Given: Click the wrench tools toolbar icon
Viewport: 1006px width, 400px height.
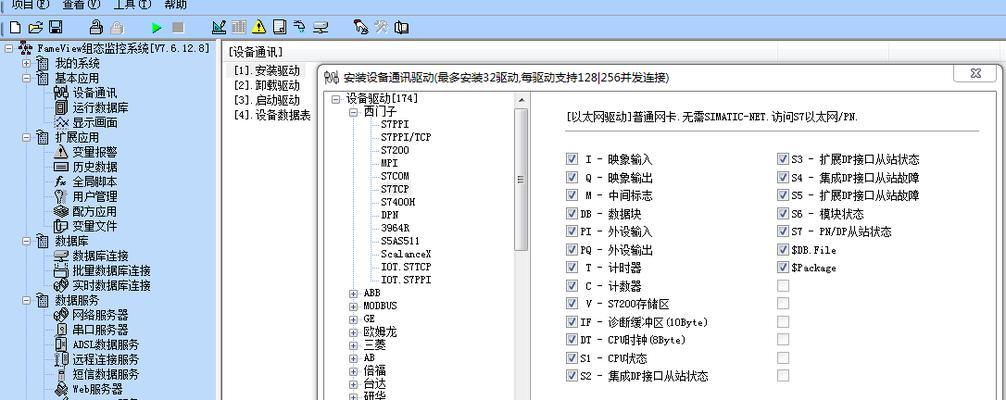Looking at the screenshot, I should coord(381,27).
